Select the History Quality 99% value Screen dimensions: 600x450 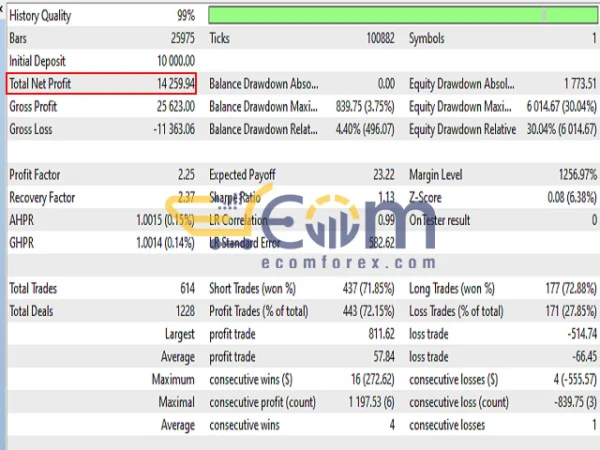(182, 16)
